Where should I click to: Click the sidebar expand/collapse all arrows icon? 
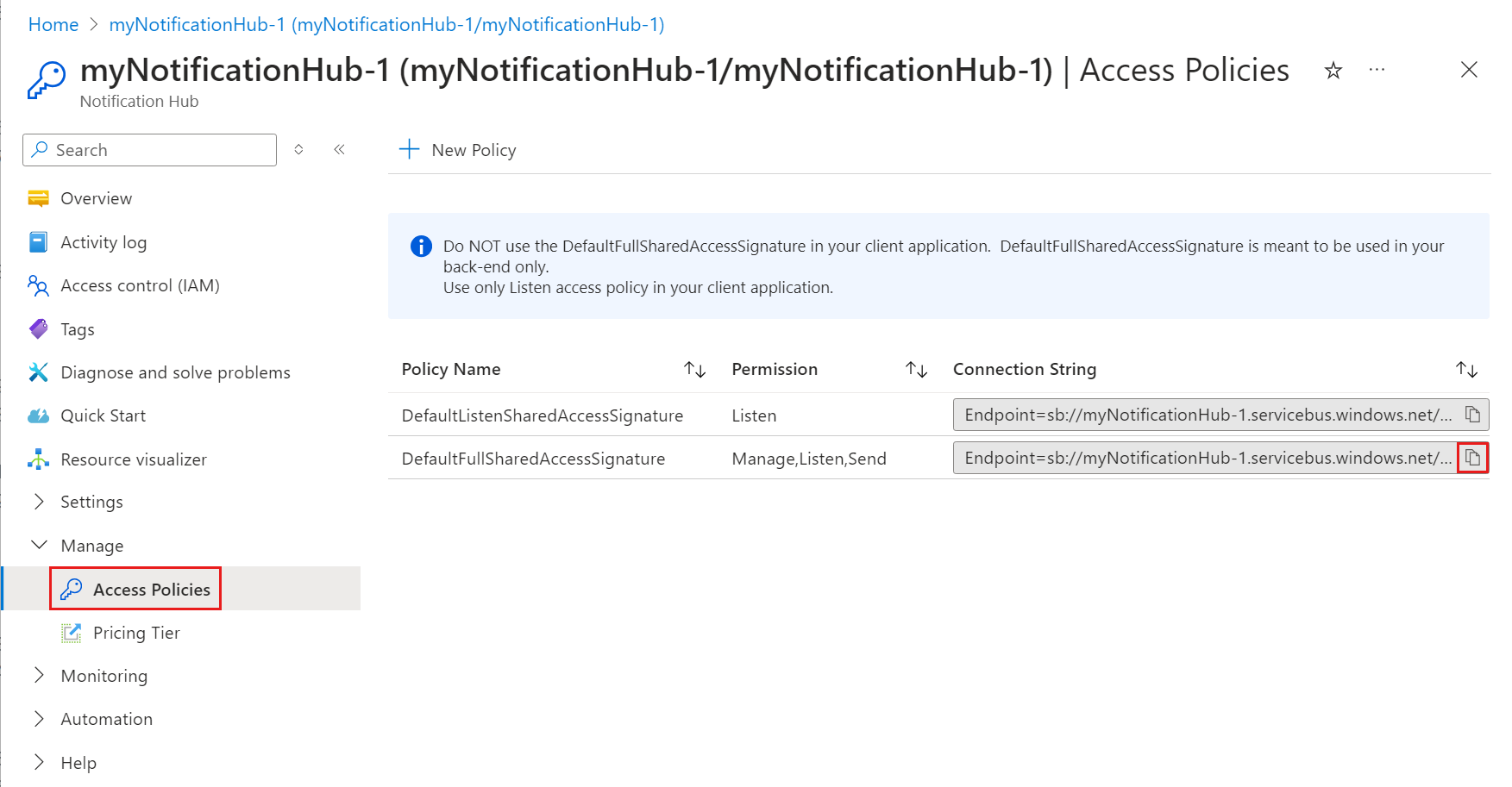click(x=298, y=150)
